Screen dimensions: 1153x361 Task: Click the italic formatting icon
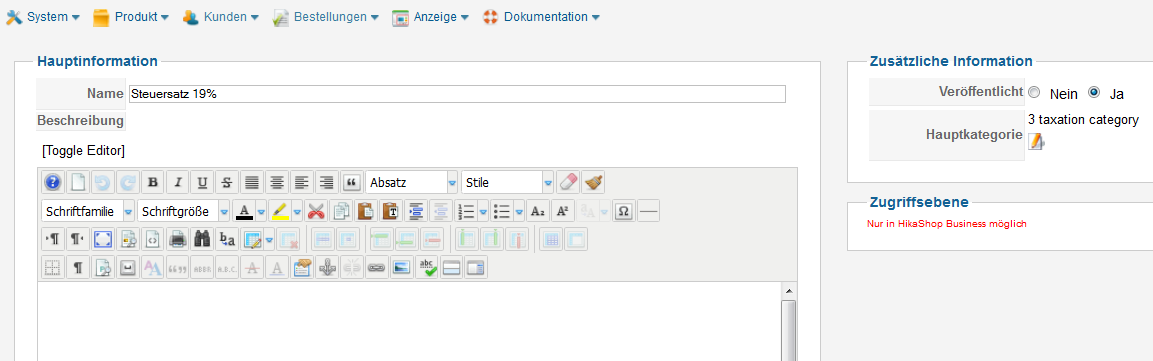click(x=178, y=182)
